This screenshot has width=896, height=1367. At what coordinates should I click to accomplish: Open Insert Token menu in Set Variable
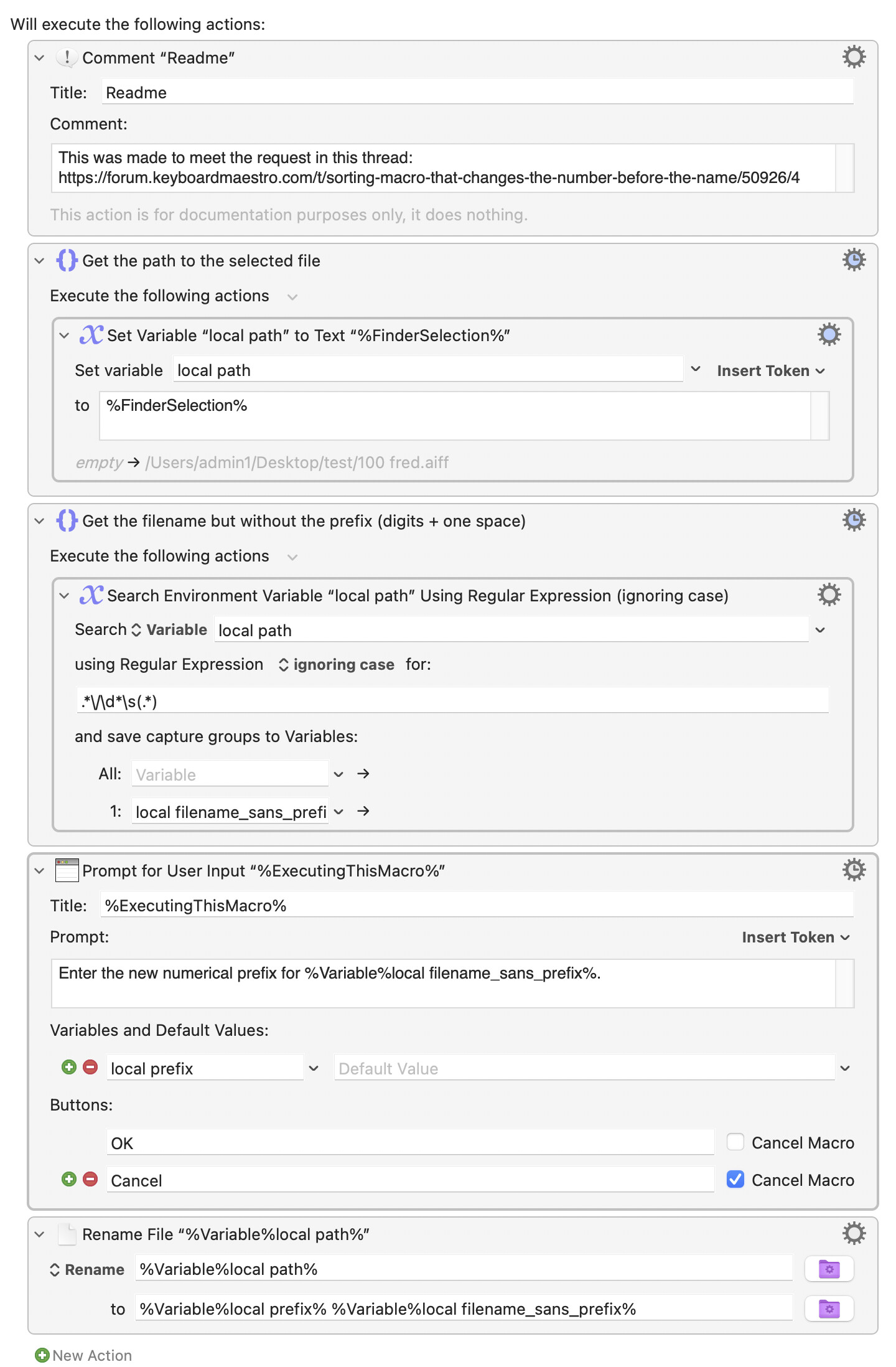770,371
